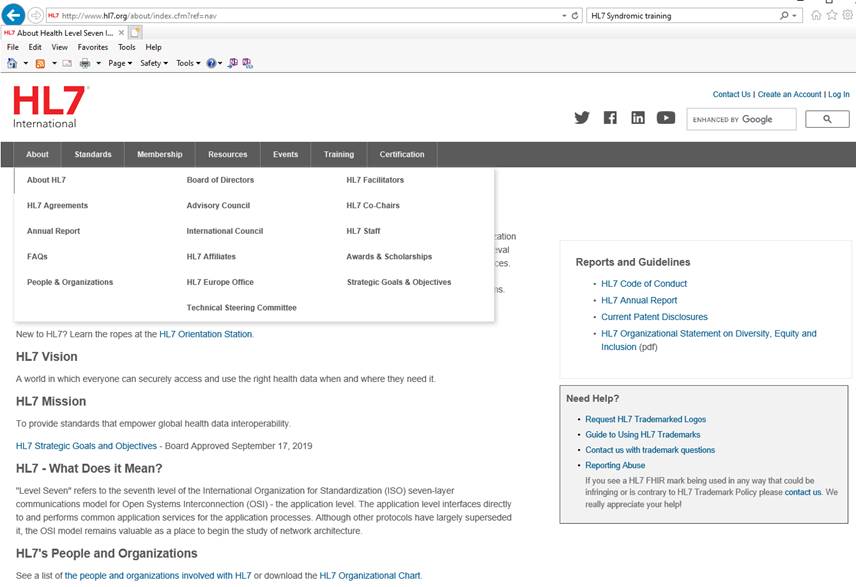Go back using the blue back arrow

13,15
